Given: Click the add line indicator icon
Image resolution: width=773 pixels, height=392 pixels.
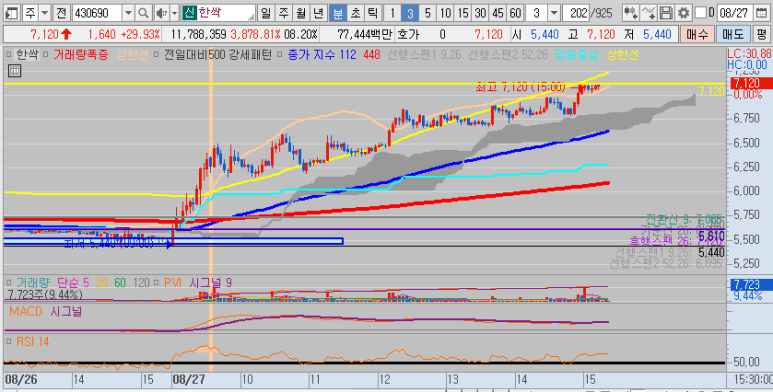Looking at the screenshot, I should pyautogui.click(x=648, y=13).
